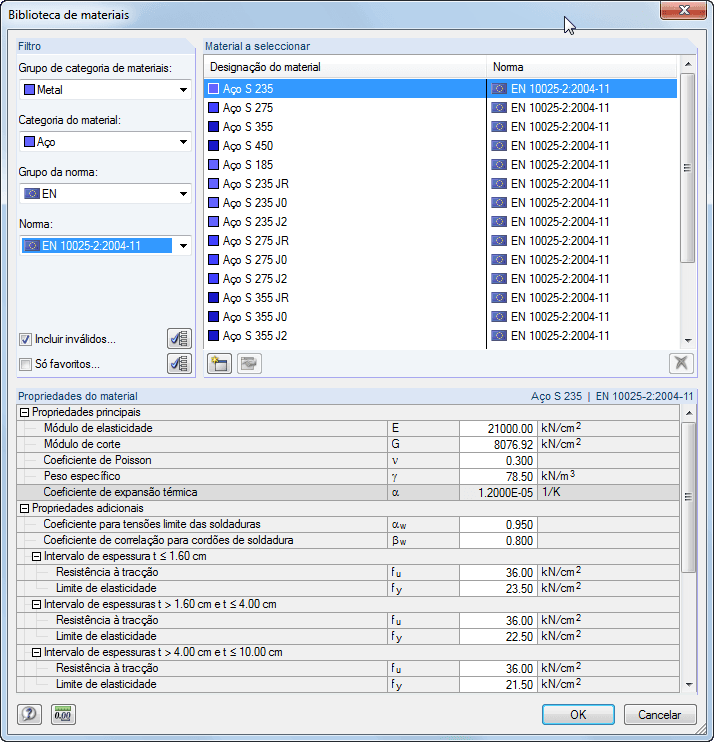
Task: Enable the Só favoritos checkbox
Action: tap(26, 364)
